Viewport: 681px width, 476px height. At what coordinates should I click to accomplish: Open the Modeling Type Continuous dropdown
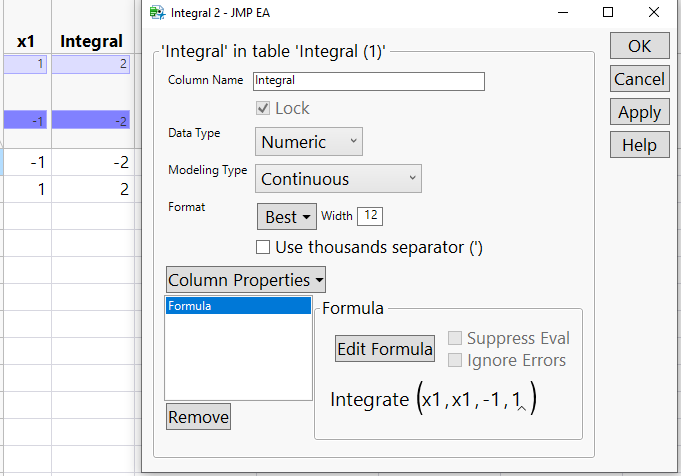(x=339, y=179)
